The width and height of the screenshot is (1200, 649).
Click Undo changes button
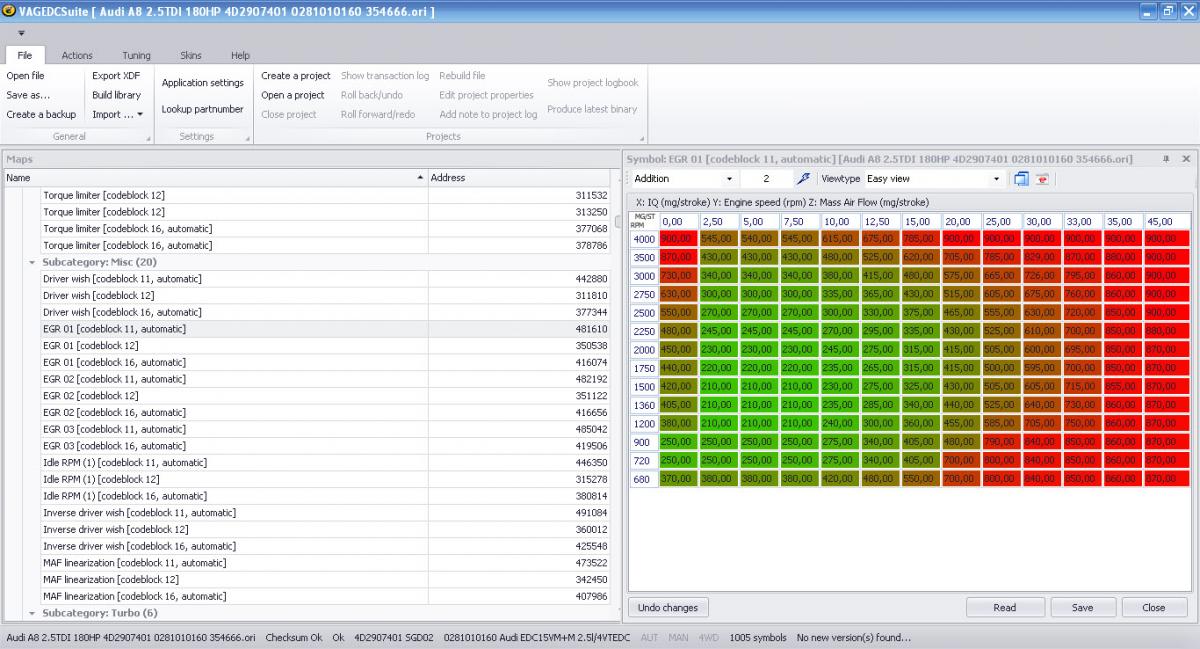[668, 607]
